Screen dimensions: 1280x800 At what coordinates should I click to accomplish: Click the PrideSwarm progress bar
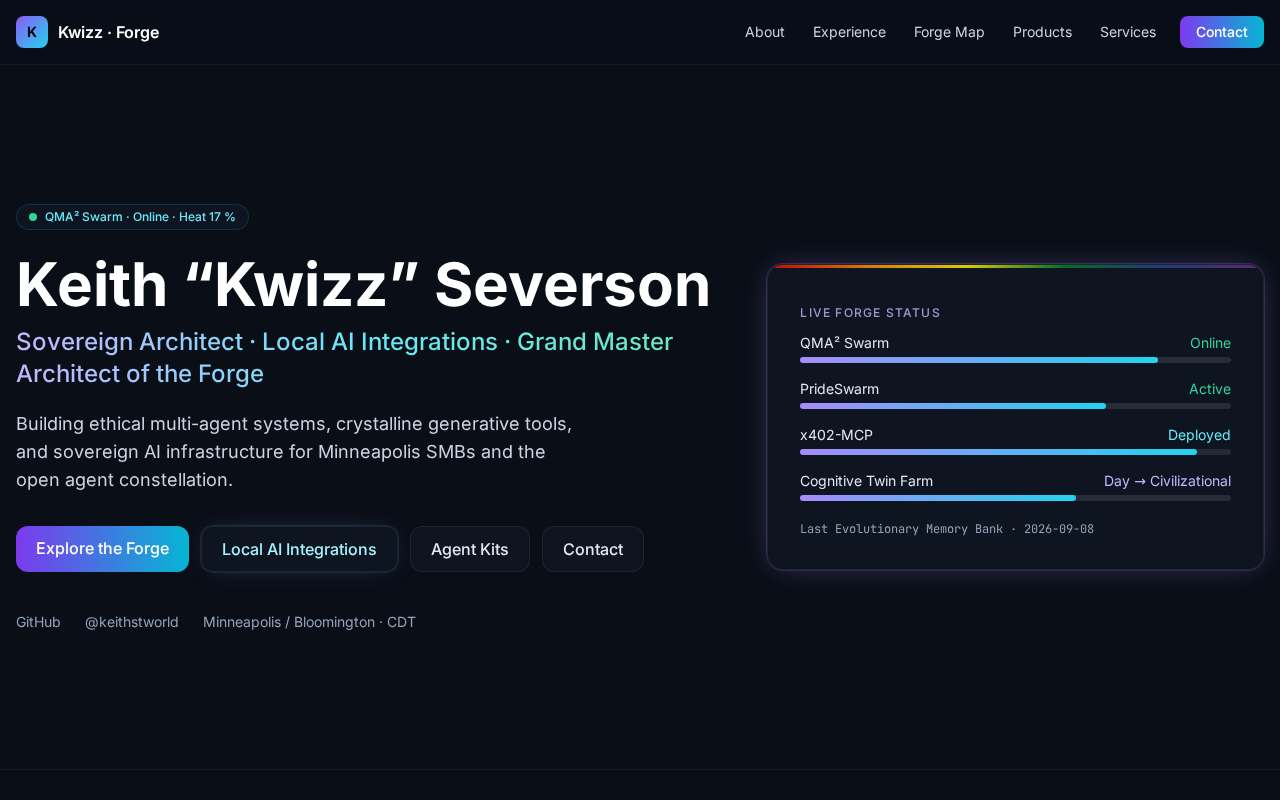click(1015, 406)
